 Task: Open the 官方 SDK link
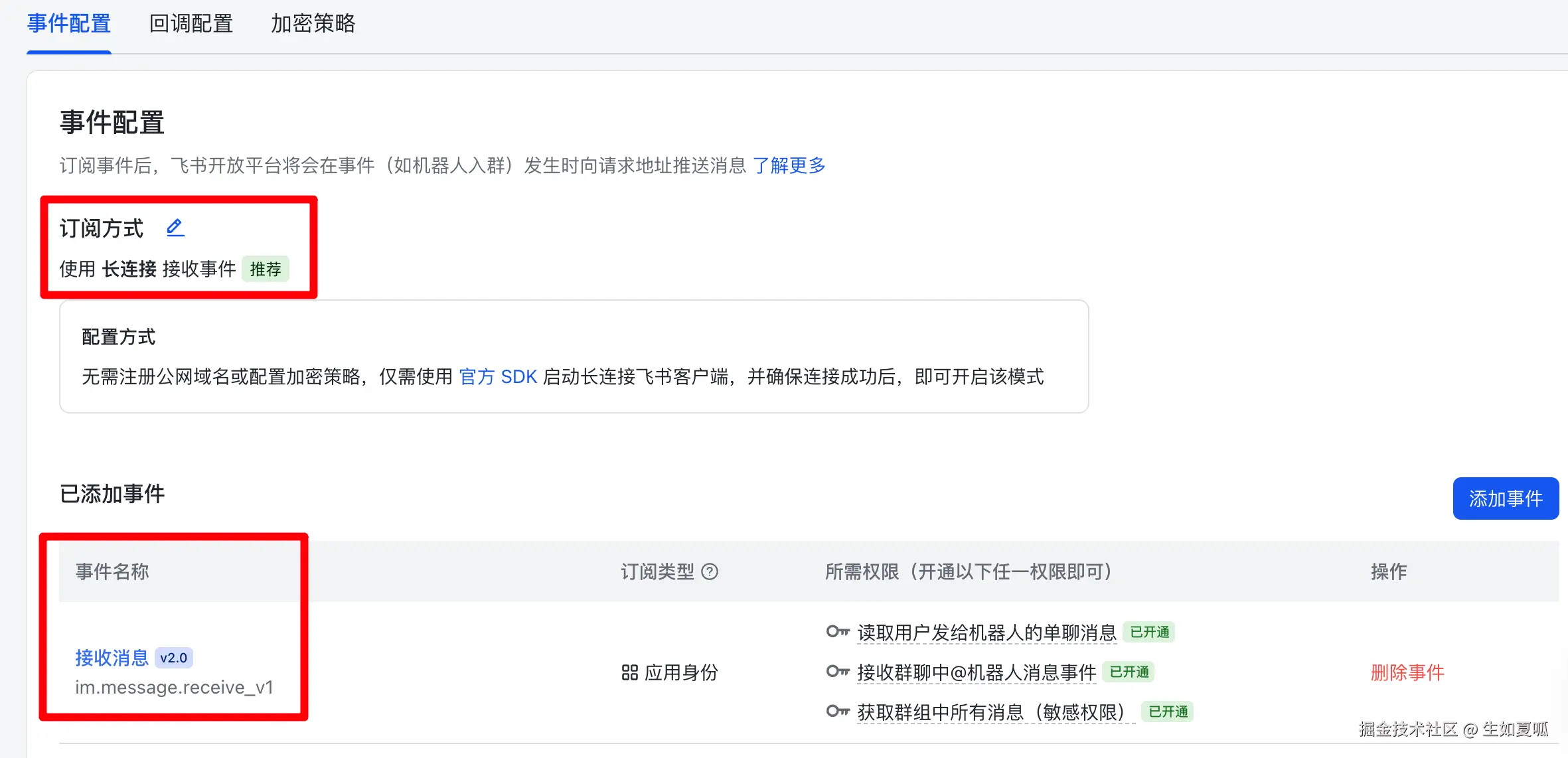point(498,377)
